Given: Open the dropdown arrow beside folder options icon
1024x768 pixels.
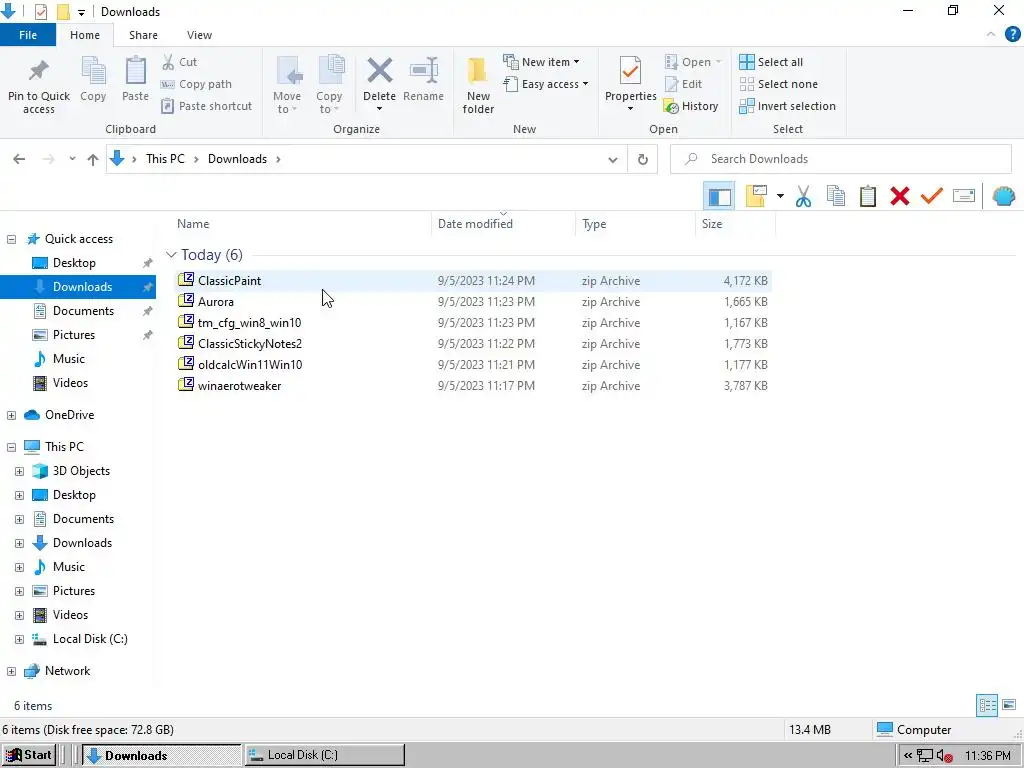Looking at the screenshot, I should pos(780,196).
